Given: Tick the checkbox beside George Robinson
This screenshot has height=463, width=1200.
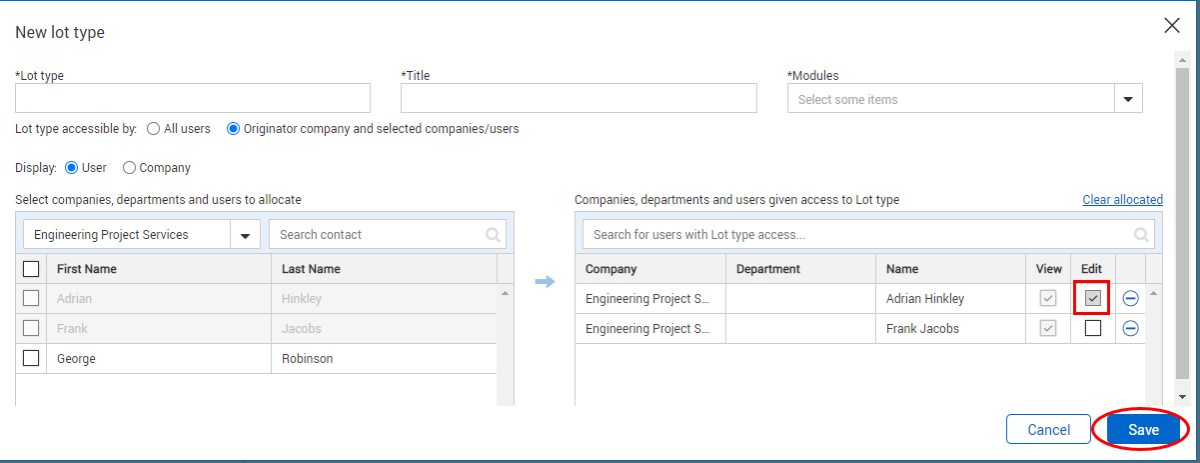Looking at the screenshot, I should 31,358.
